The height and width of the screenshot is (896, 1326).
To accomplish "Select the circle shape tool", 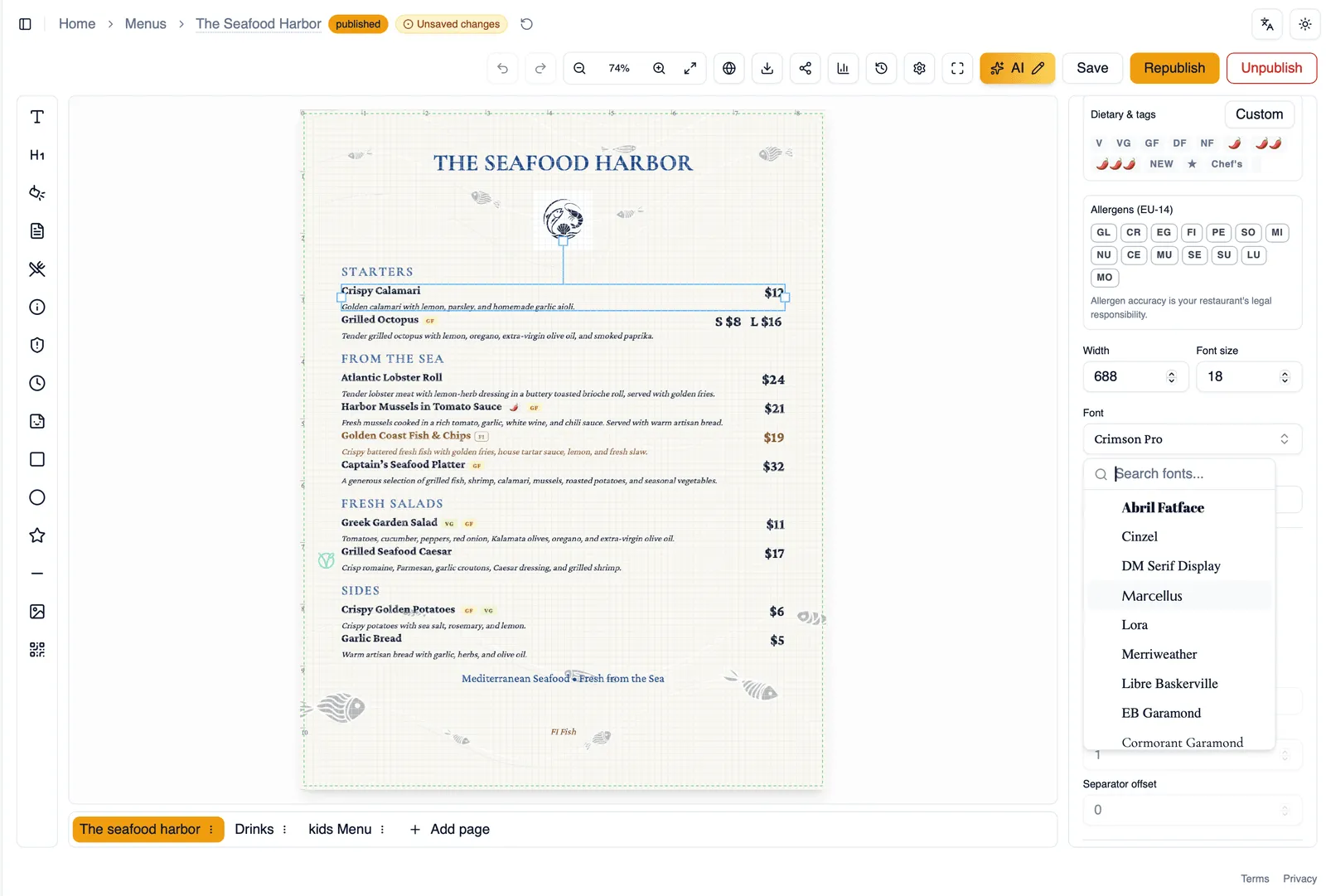I will [37, 497].
